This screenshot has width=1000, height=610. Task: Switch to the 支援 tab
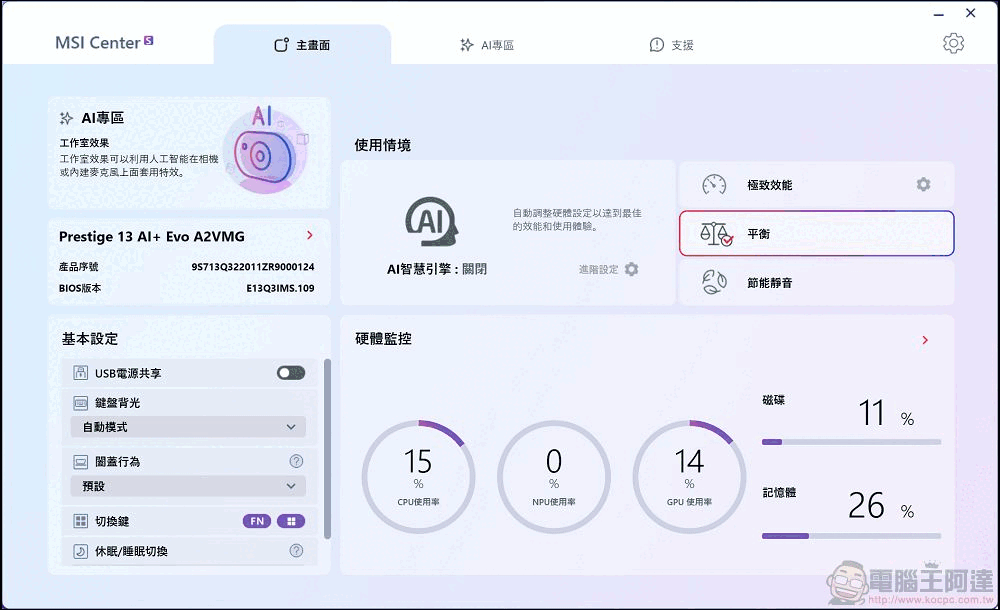point(671,45)
